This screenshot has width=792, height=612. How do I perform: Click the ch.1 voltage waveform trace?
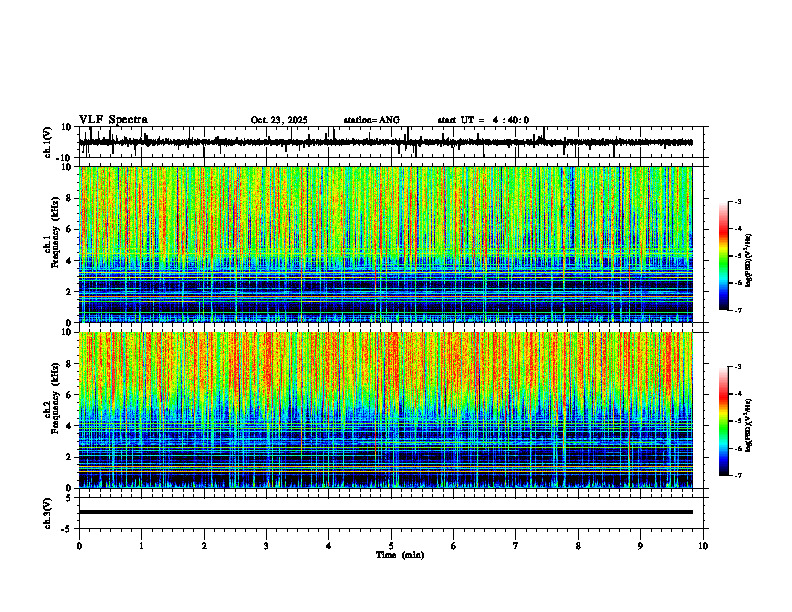click(385, 142)
